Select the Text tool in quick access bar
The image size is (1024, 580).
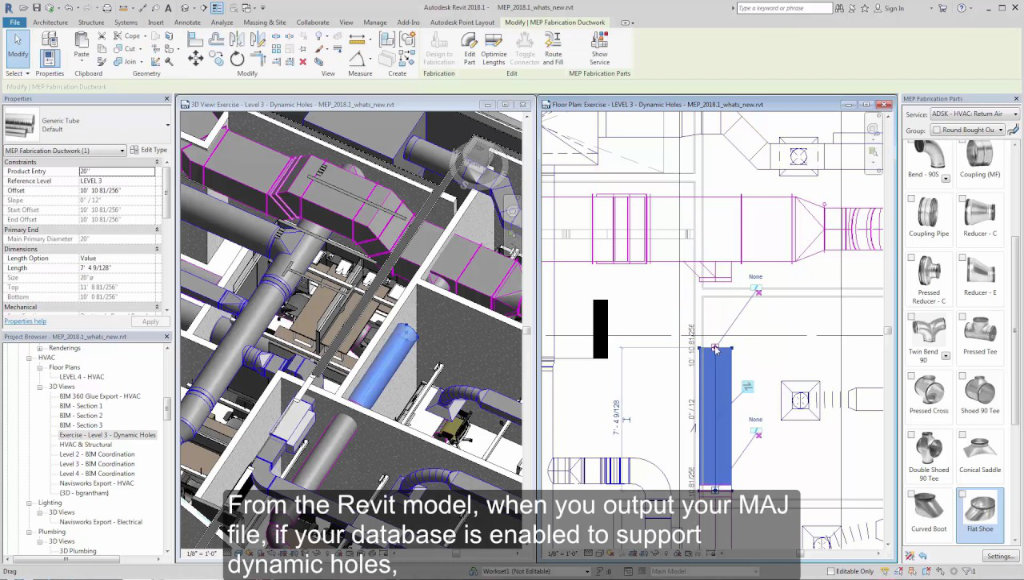tap(168, 8)
